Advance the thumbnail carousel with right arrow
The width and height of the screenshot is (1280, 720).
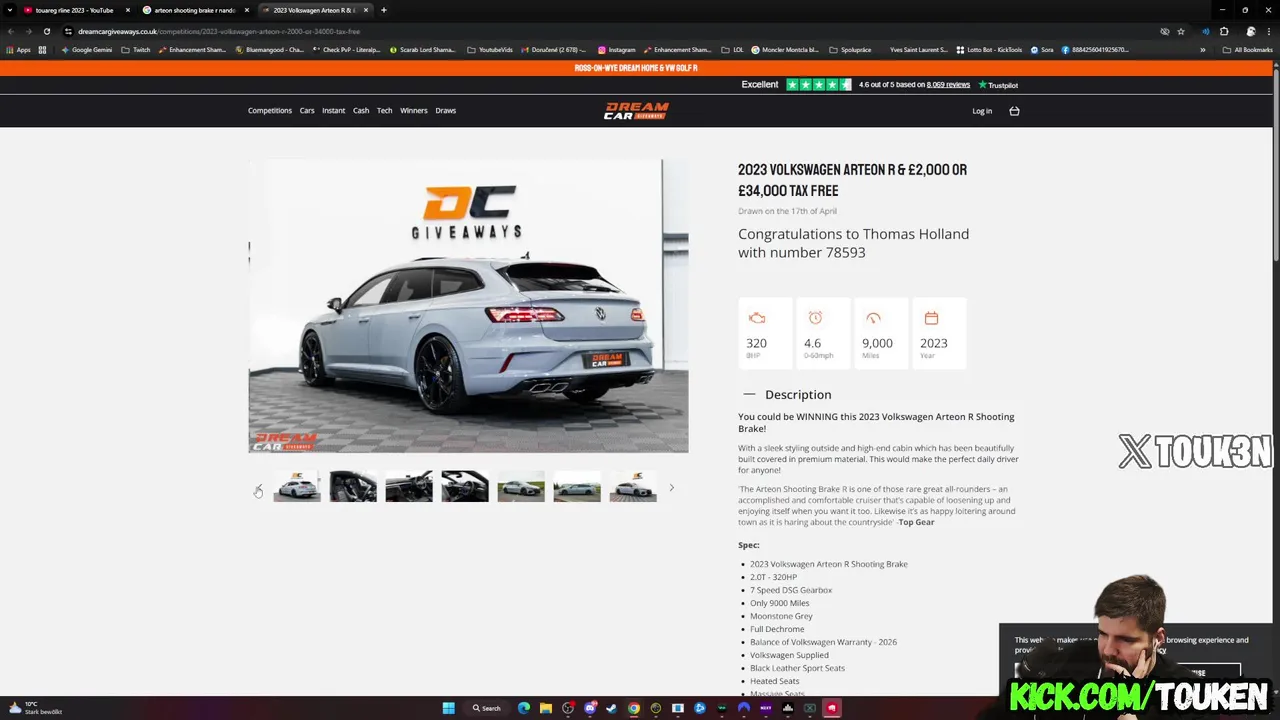point(671,488)
